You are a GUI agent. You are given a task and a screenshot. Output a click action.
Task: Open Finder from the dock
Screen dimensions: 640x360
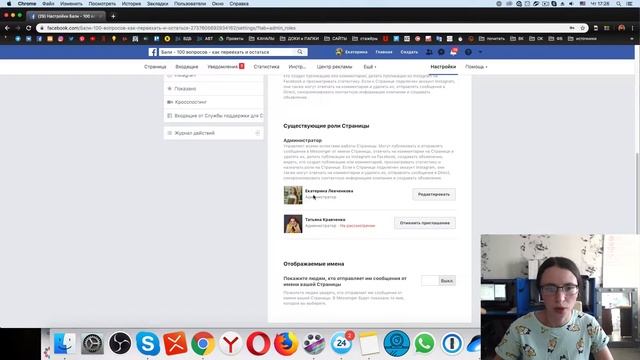pyautogui.click(x=64, y=343)
